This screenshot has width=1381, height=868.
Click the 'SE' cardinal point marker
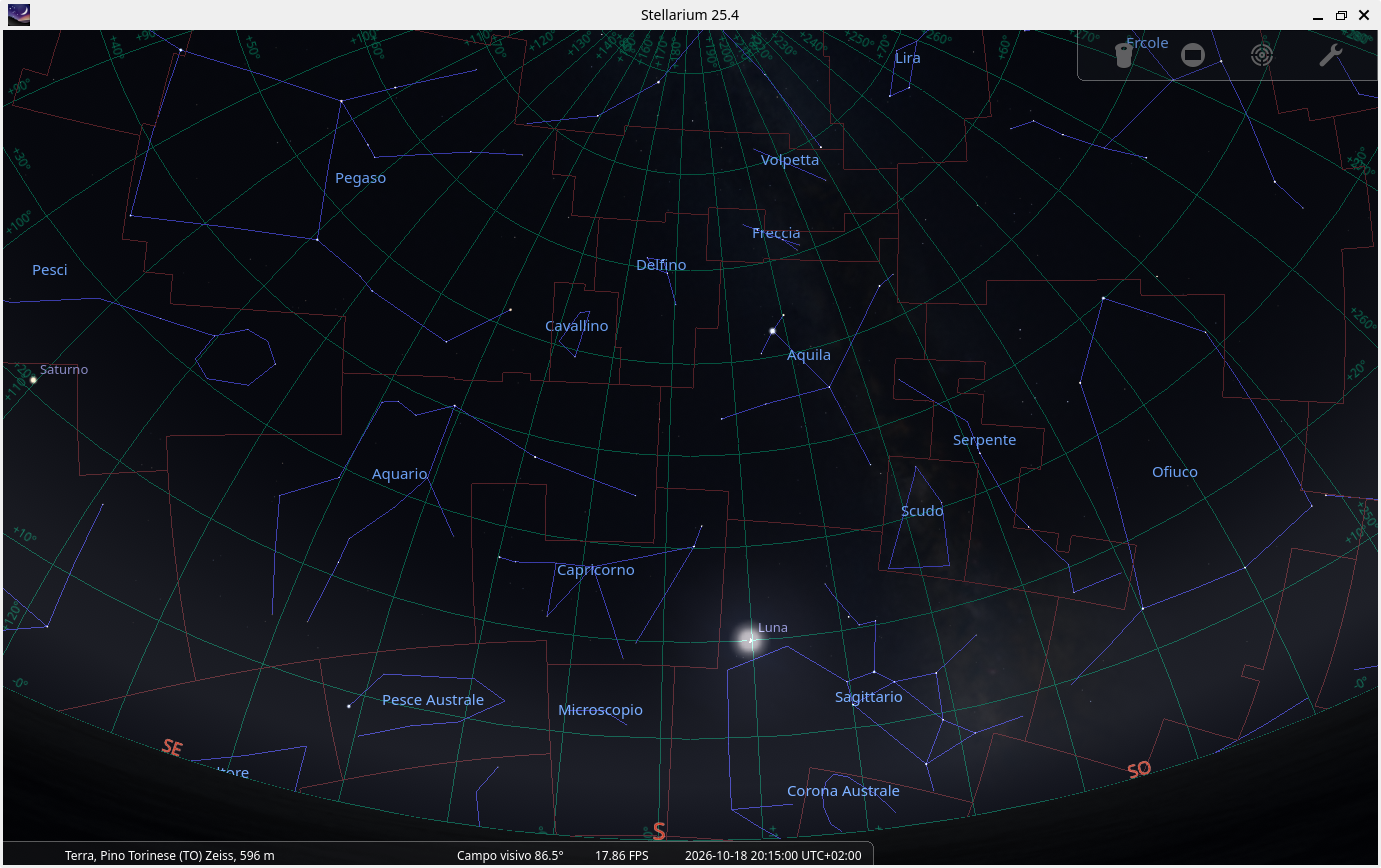pyautogui.click(x=172, y=747)
